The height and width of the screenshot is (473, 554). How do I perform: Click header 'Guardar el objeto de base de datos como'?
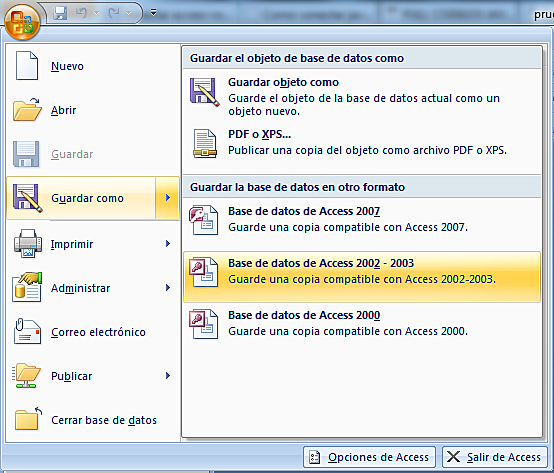297,58
